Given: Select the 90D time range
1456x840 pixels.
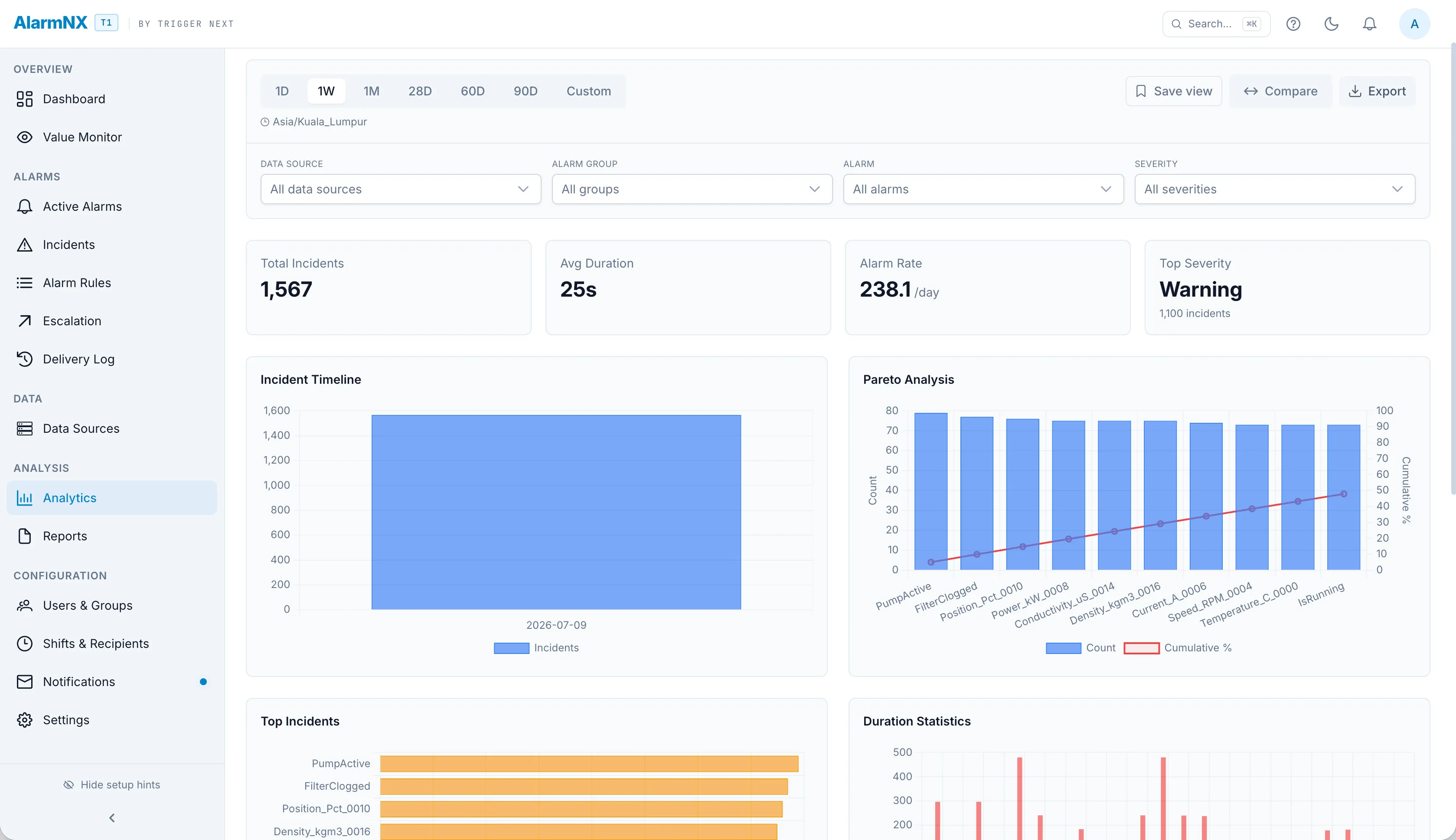Looking at the screenshot, I should coord(526,91).
